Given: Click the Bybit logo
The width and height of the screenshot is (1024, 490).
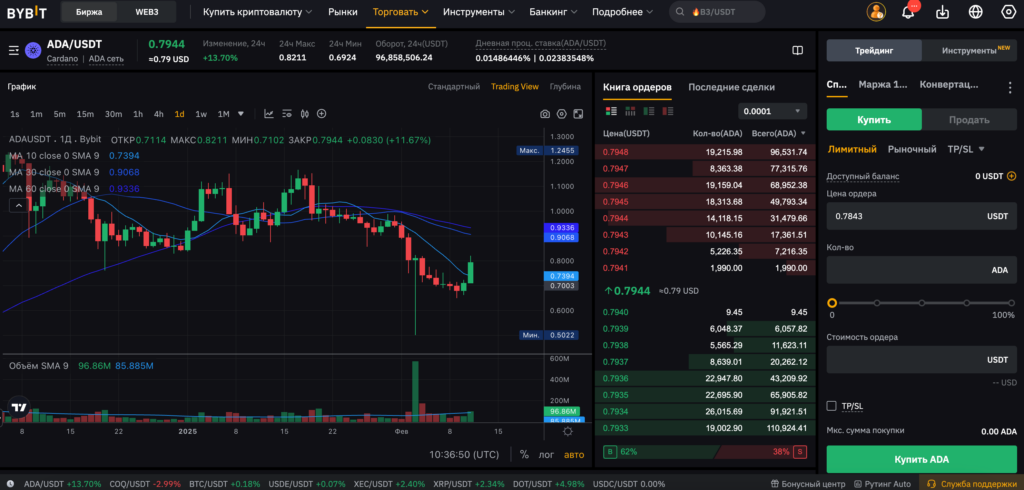Looking at the screenshot, I should point(27,12).
